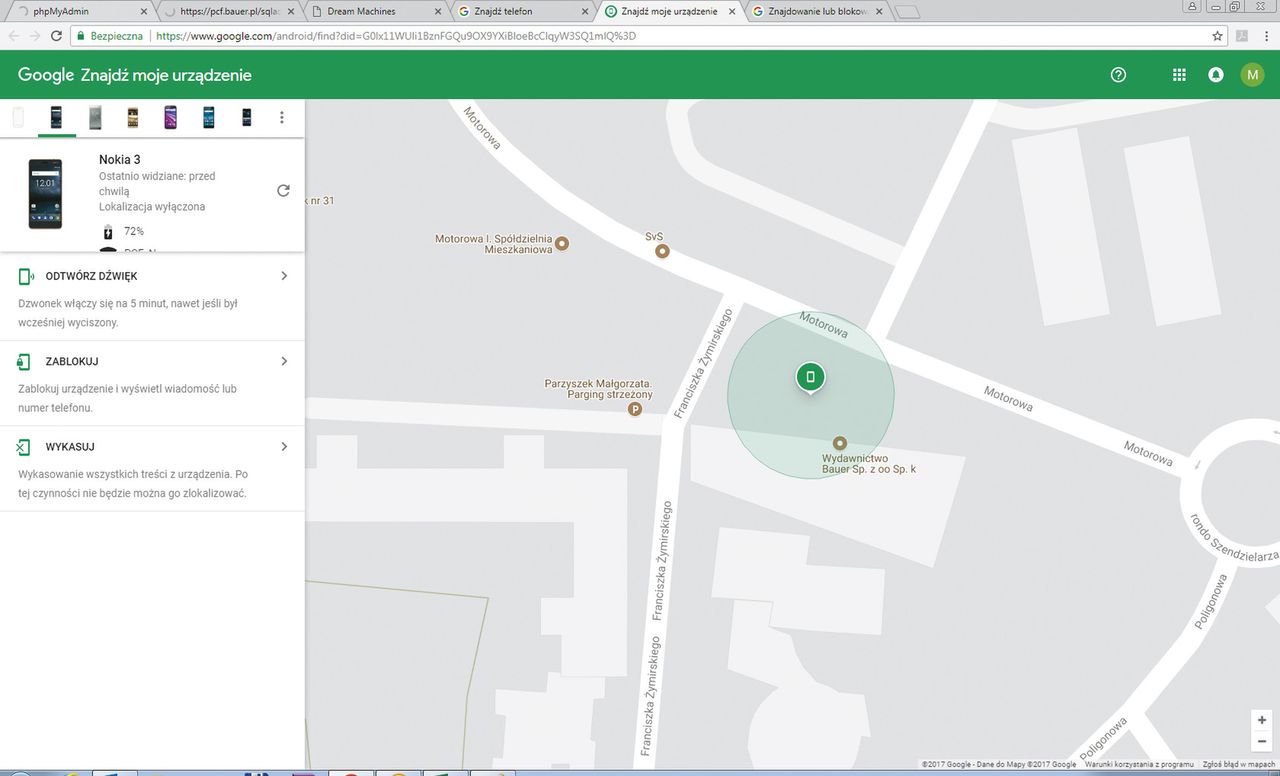The width and height of the screenshot is (1280, 776).
Task: Select the gold phone device
Action: tap(132, 117)
